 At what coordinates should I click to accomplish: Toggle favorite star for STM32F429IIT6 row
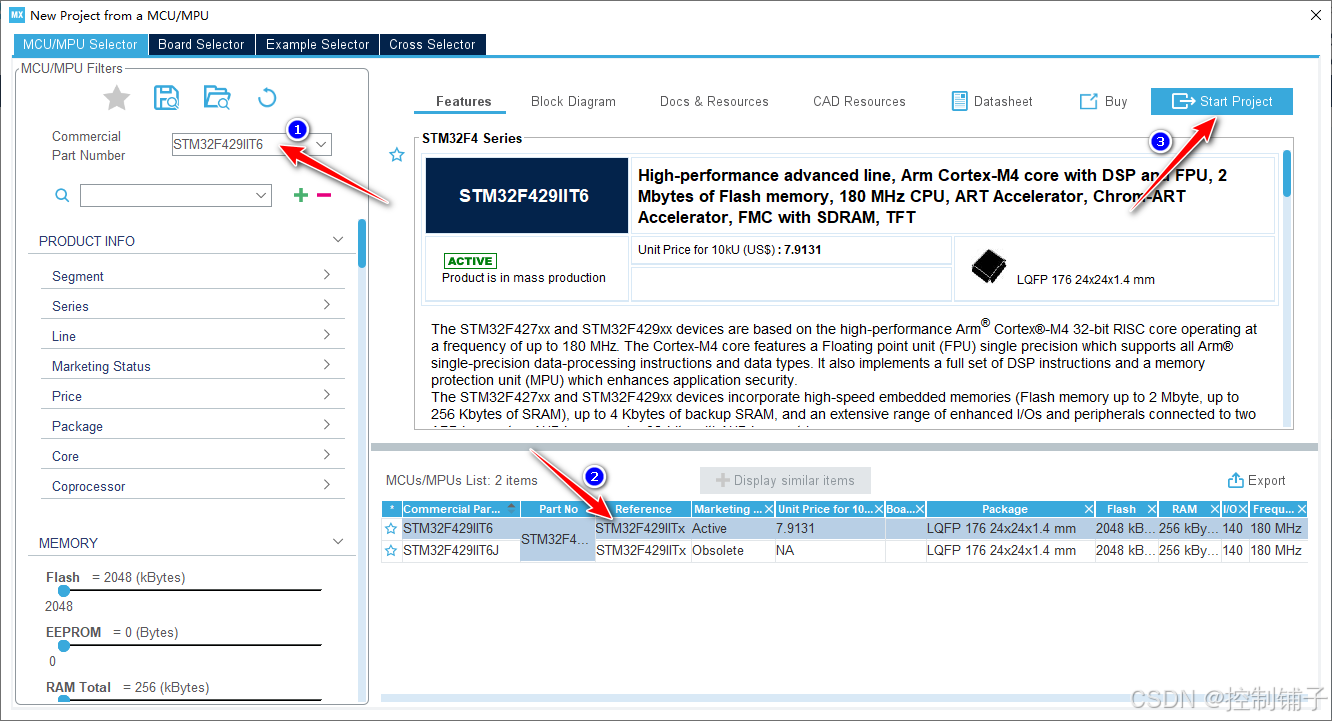[391, 529]
